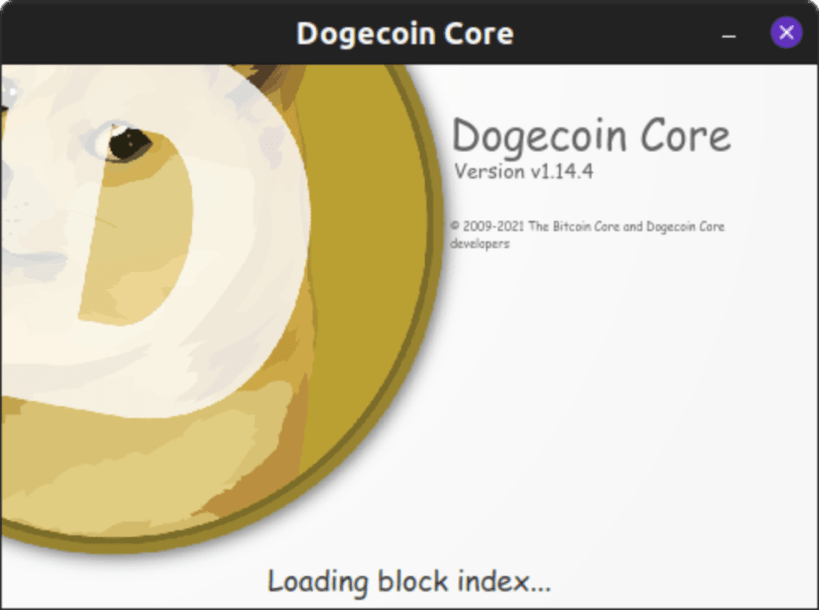819x610 pixels.
Task: Click the large Dogecoin Core splash heading
Action: (x=591, y=136)
